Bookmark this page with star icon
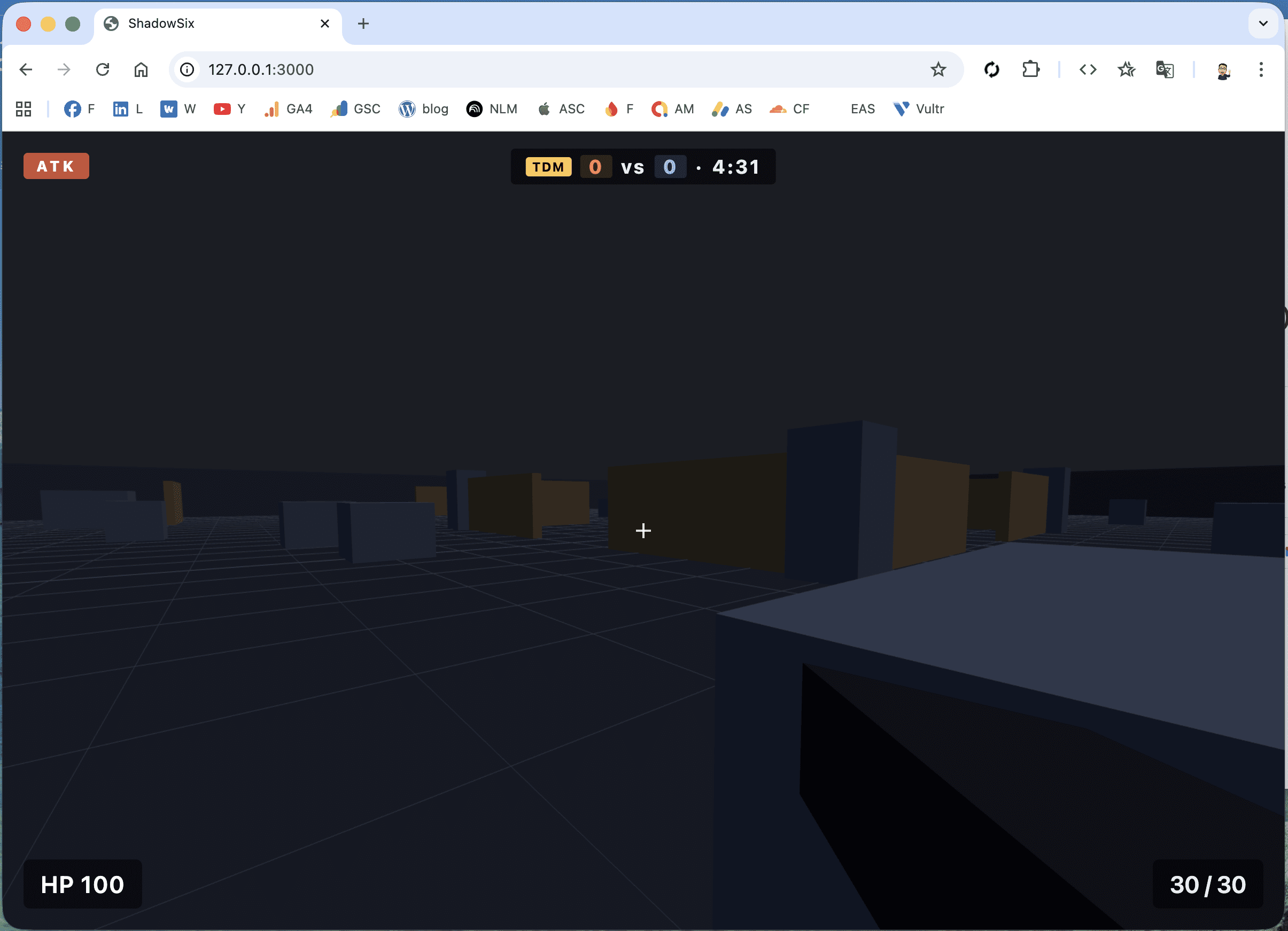 click(937, 69)
